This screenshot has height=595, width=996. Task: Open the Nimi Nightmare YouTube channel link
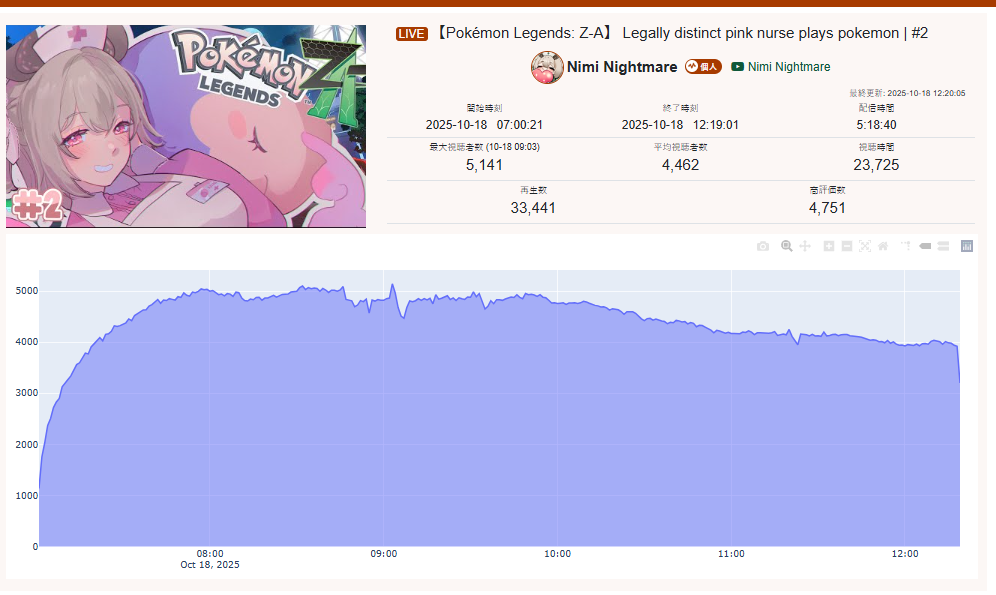(789, 67)
